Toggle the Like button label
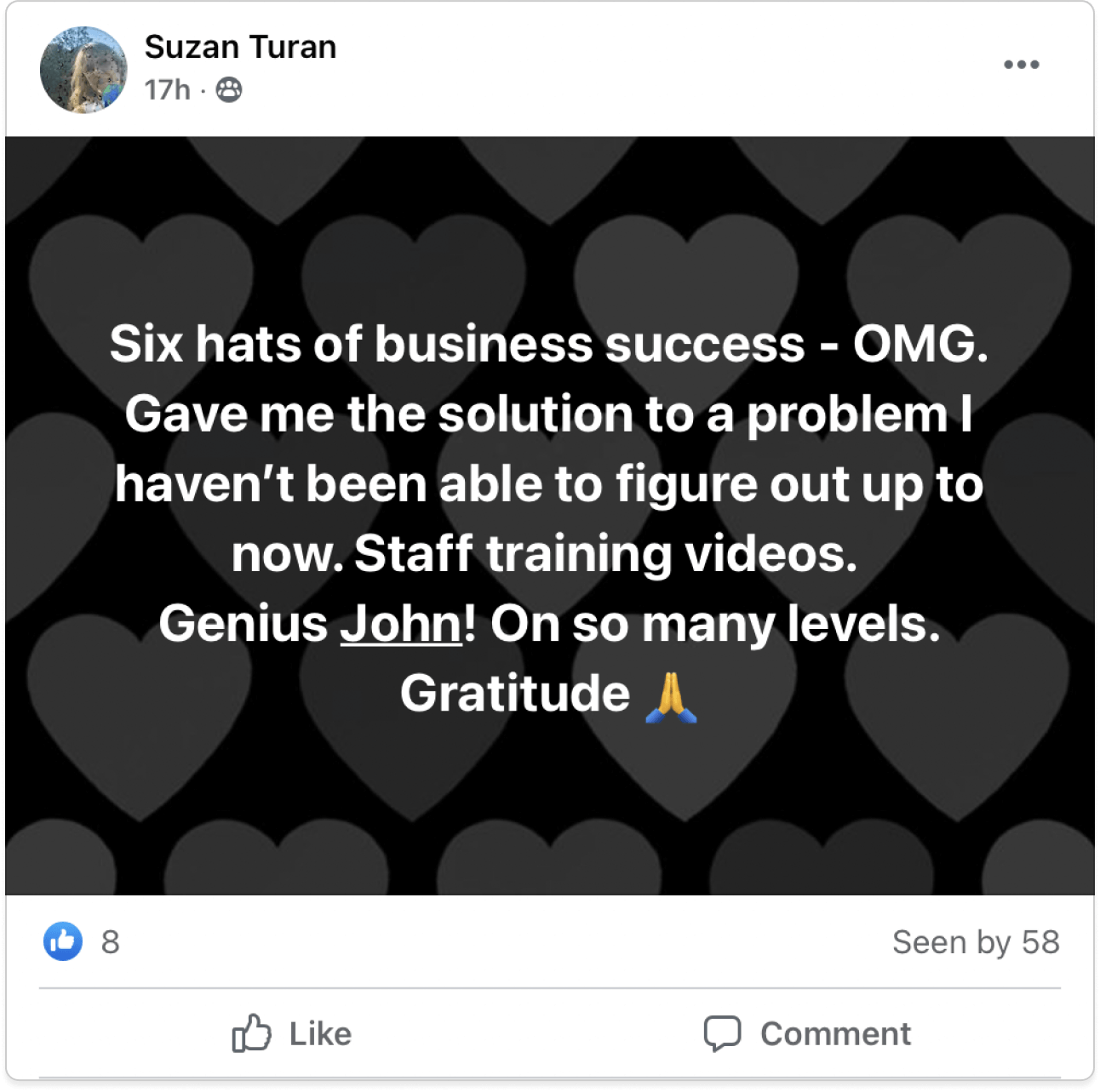This screenshot has height=1092, width=1100. 320,1034
